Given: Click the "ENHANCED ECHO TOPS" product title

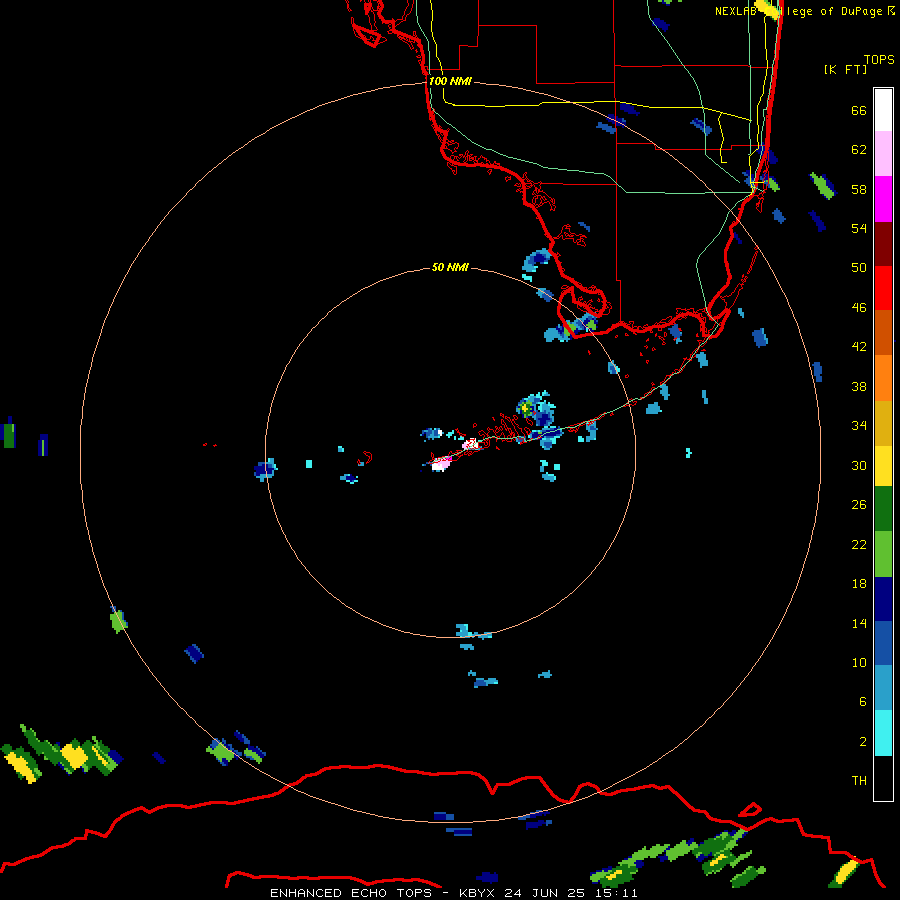Looking at the screenshot, I should pyautogui.click(x=351, y=893).
